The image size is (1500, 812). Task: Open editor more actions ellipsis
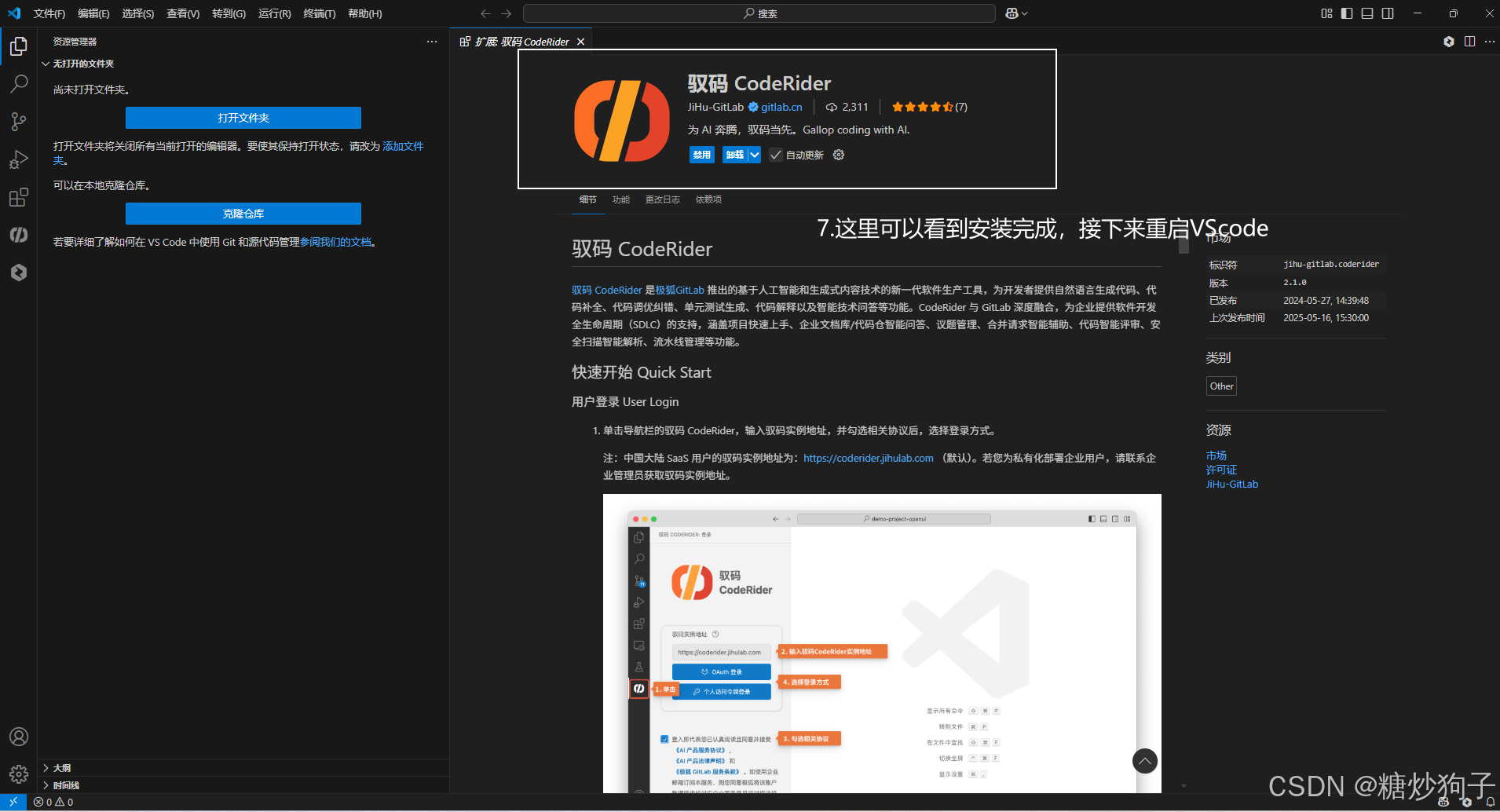[1490, 42]
